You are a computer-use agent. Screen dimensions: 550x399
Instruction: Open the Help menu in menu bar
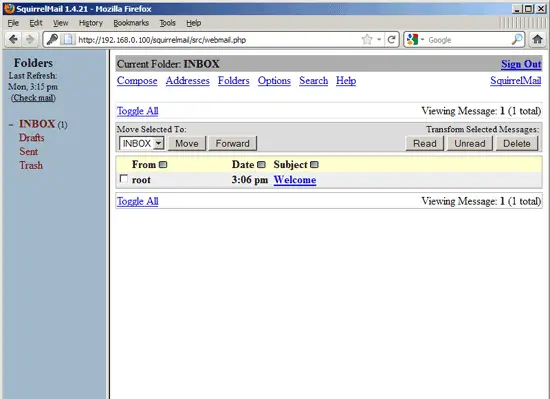194,23
